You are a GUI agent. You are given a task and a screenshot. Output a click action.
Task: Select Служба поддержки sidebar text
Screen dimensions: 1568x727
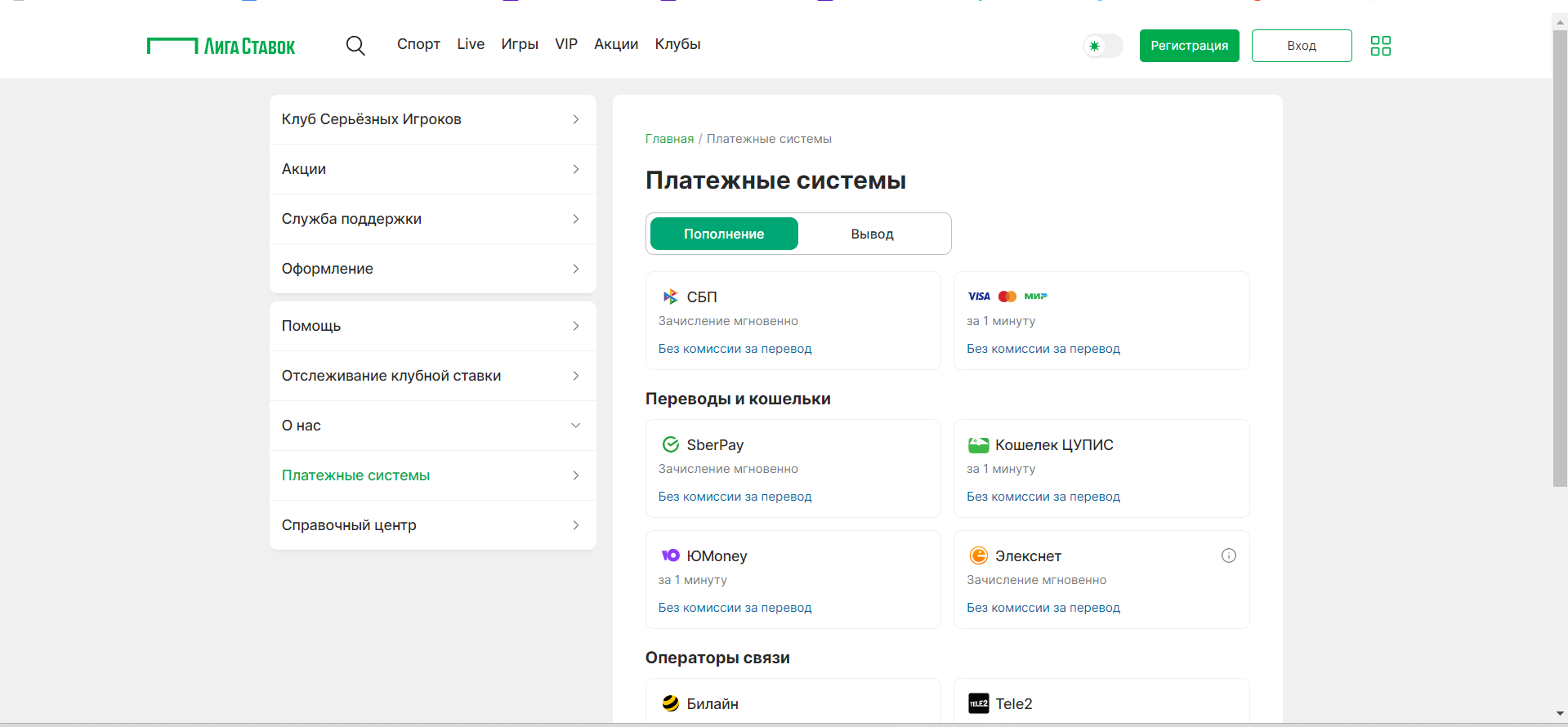pos(351,219)
